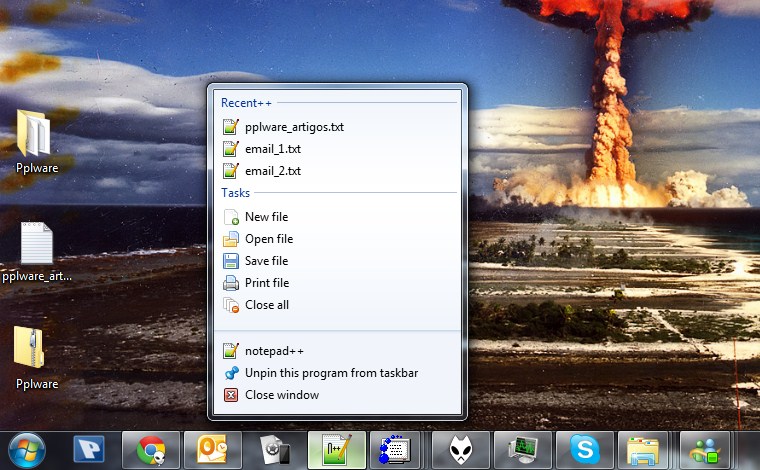Open email_2.txt from the Recent list
Image resolution: width=760 pixels, height=470 pixels.
(337, 171)
